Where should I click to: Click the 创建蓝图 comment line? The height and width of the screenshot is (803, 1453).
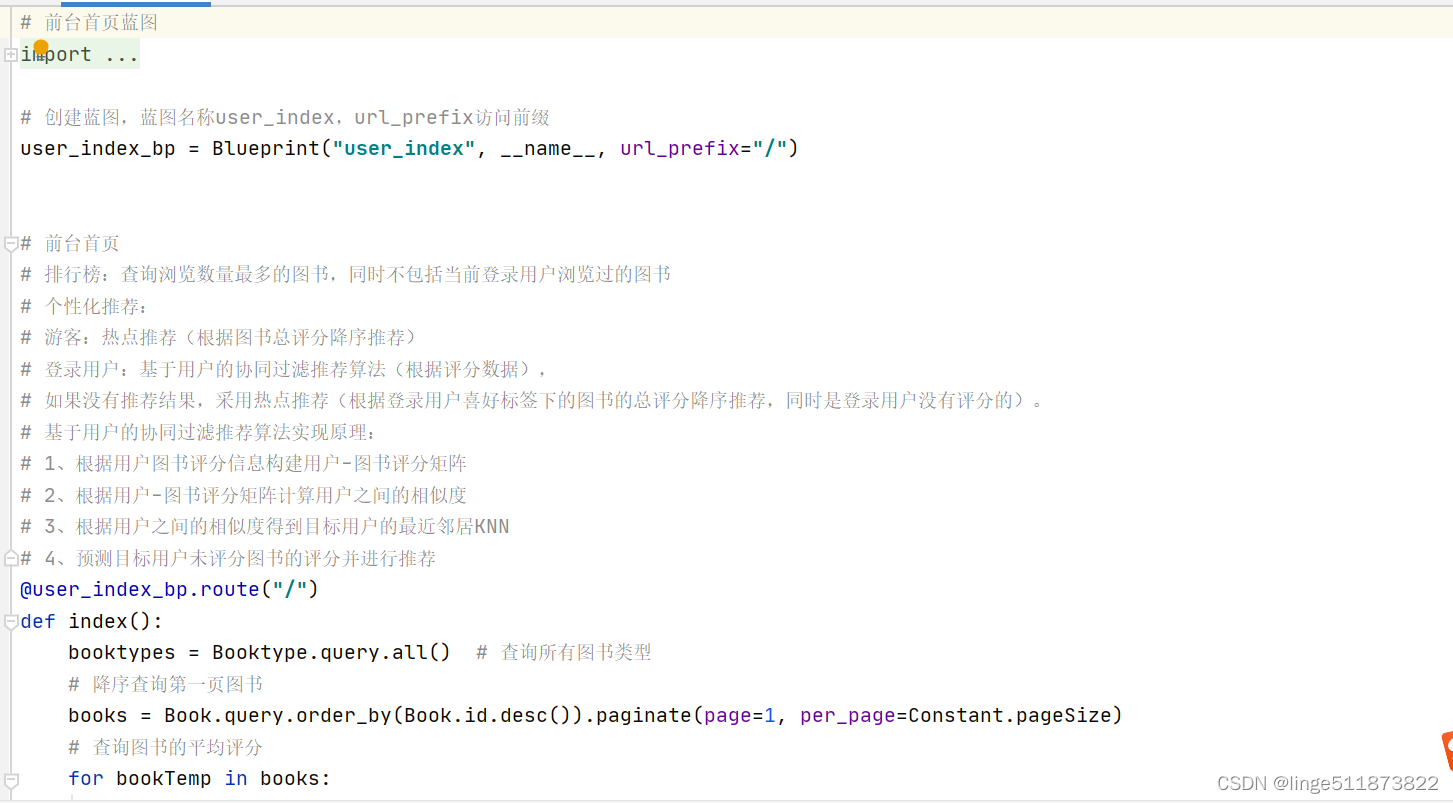click(285, 118)
